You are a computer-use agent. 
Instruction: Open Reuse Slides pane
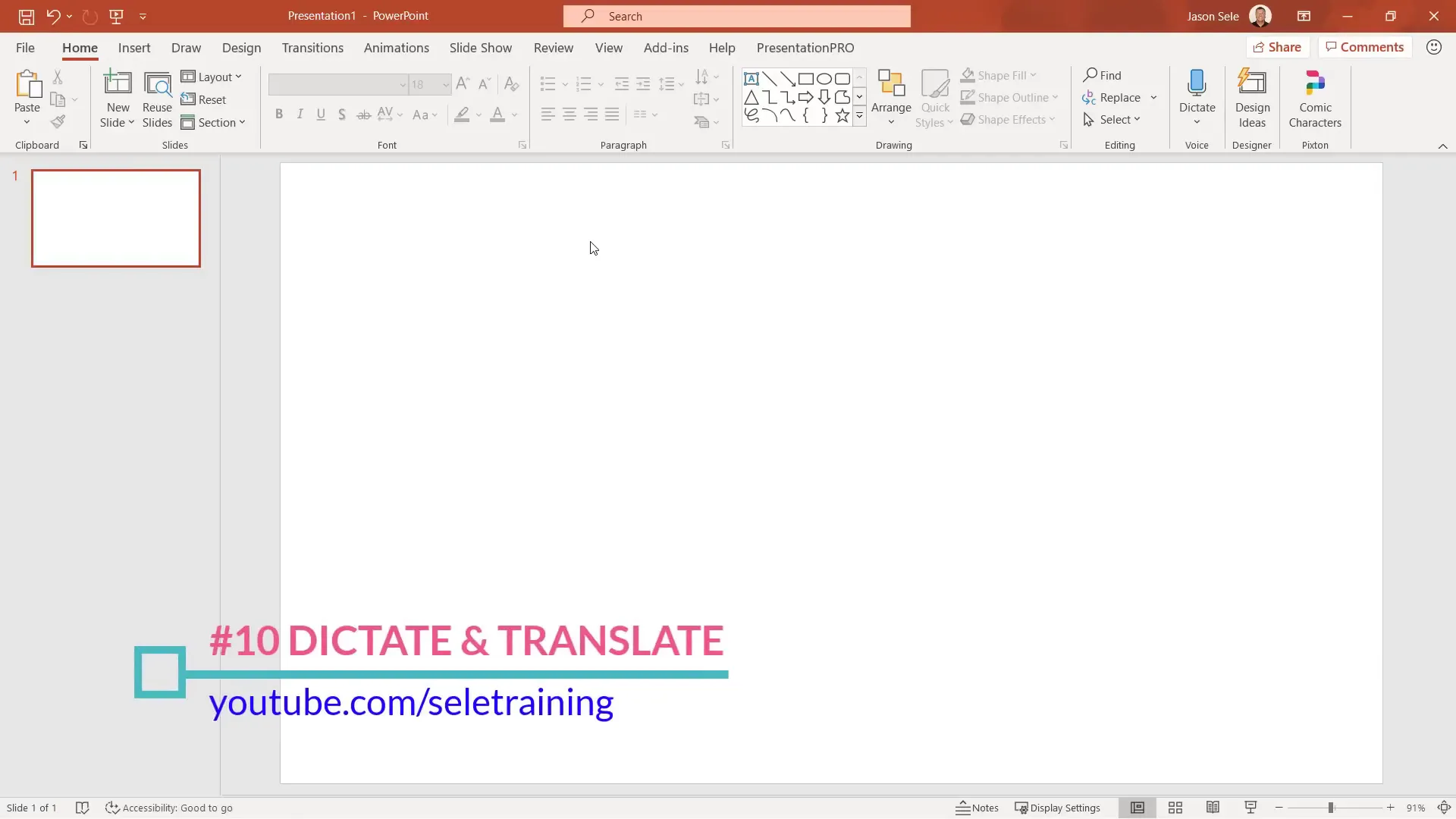pos(157,99)
